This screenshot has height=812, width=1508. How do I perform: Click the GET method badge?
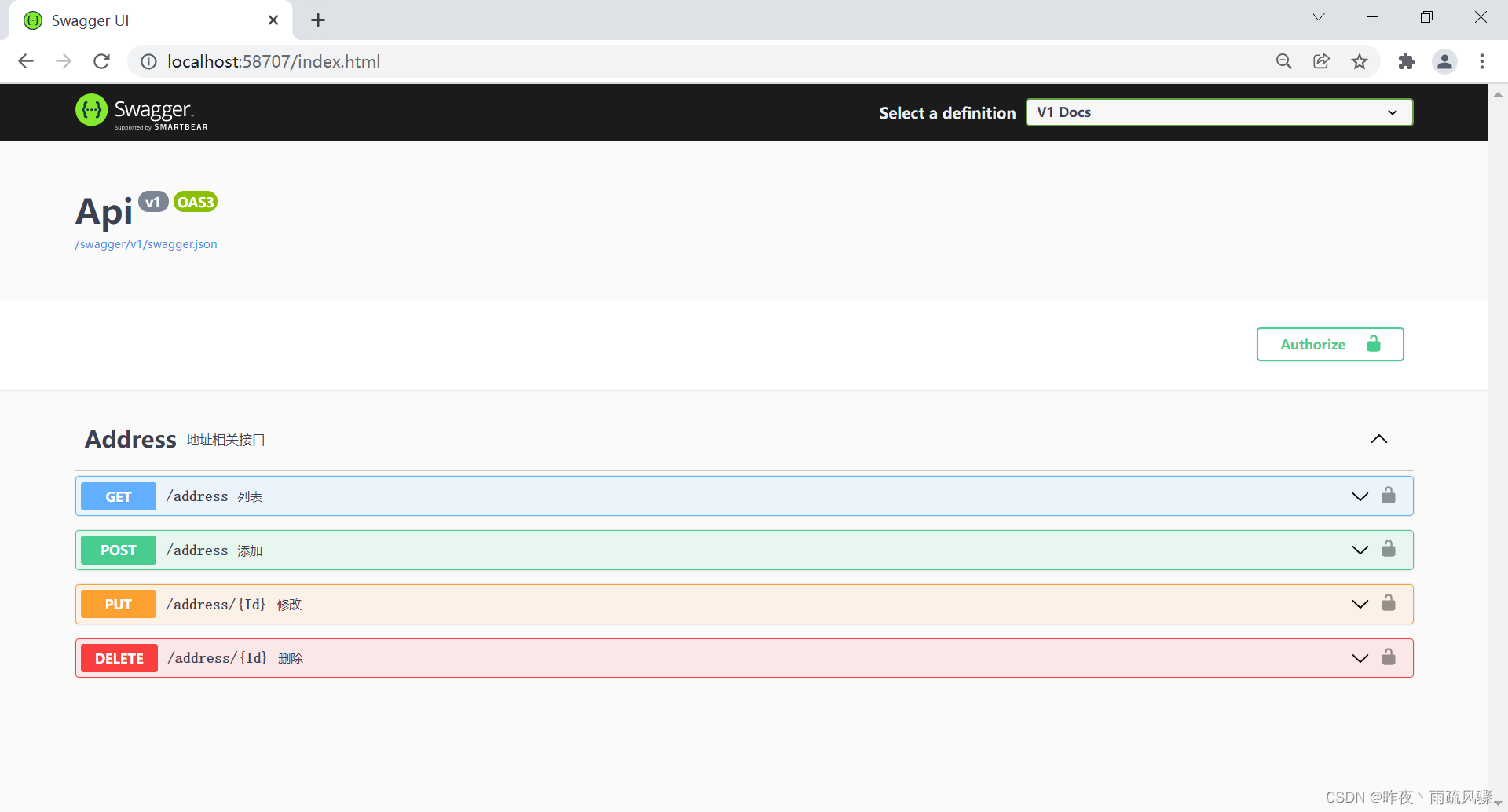point(119,496)
